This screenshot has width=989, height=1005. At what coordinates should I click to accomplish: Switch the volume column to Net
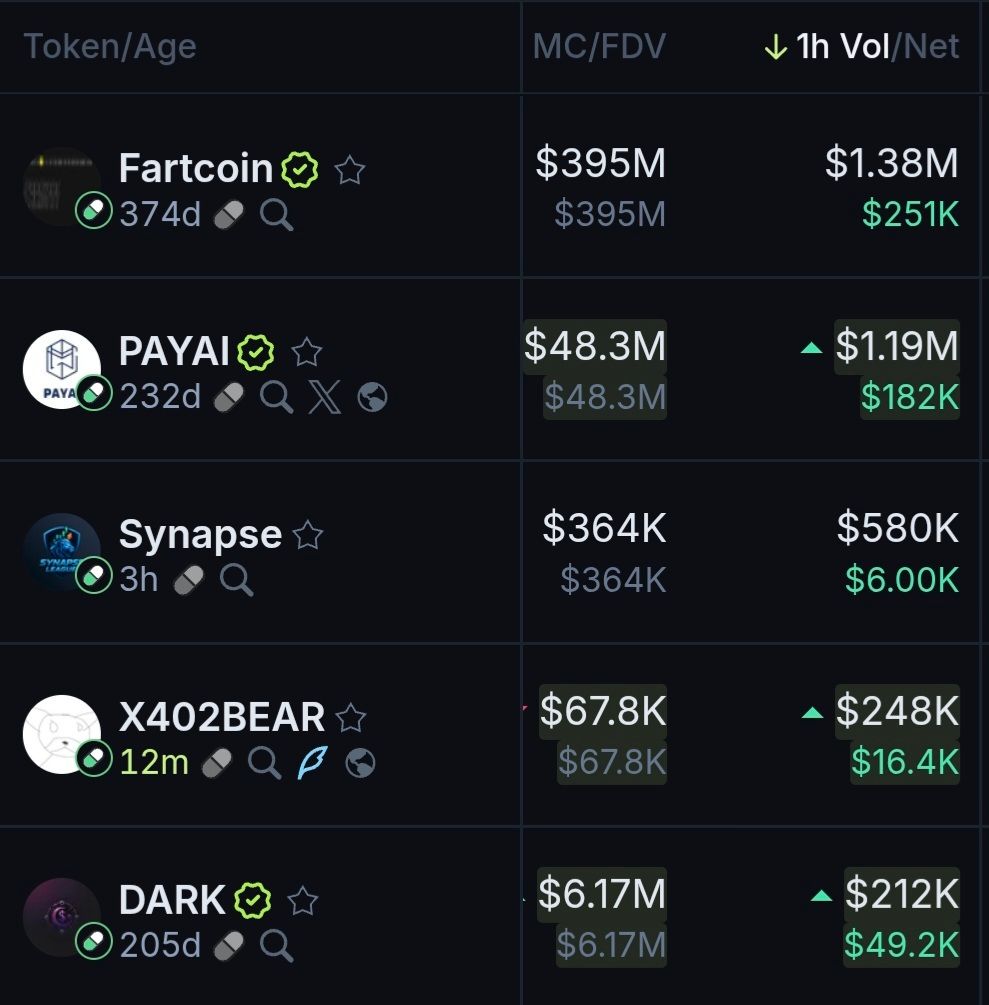[931, 47]
